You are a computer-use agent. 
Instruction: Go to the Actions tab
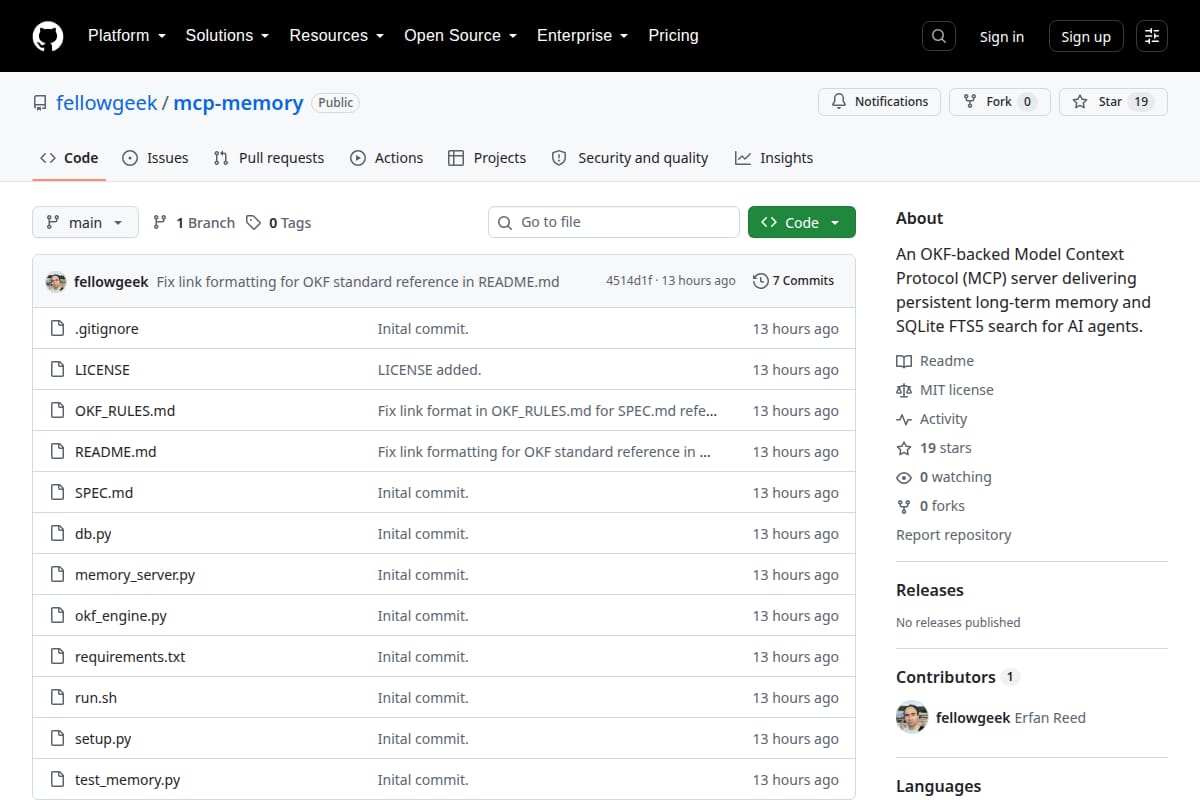386,158
